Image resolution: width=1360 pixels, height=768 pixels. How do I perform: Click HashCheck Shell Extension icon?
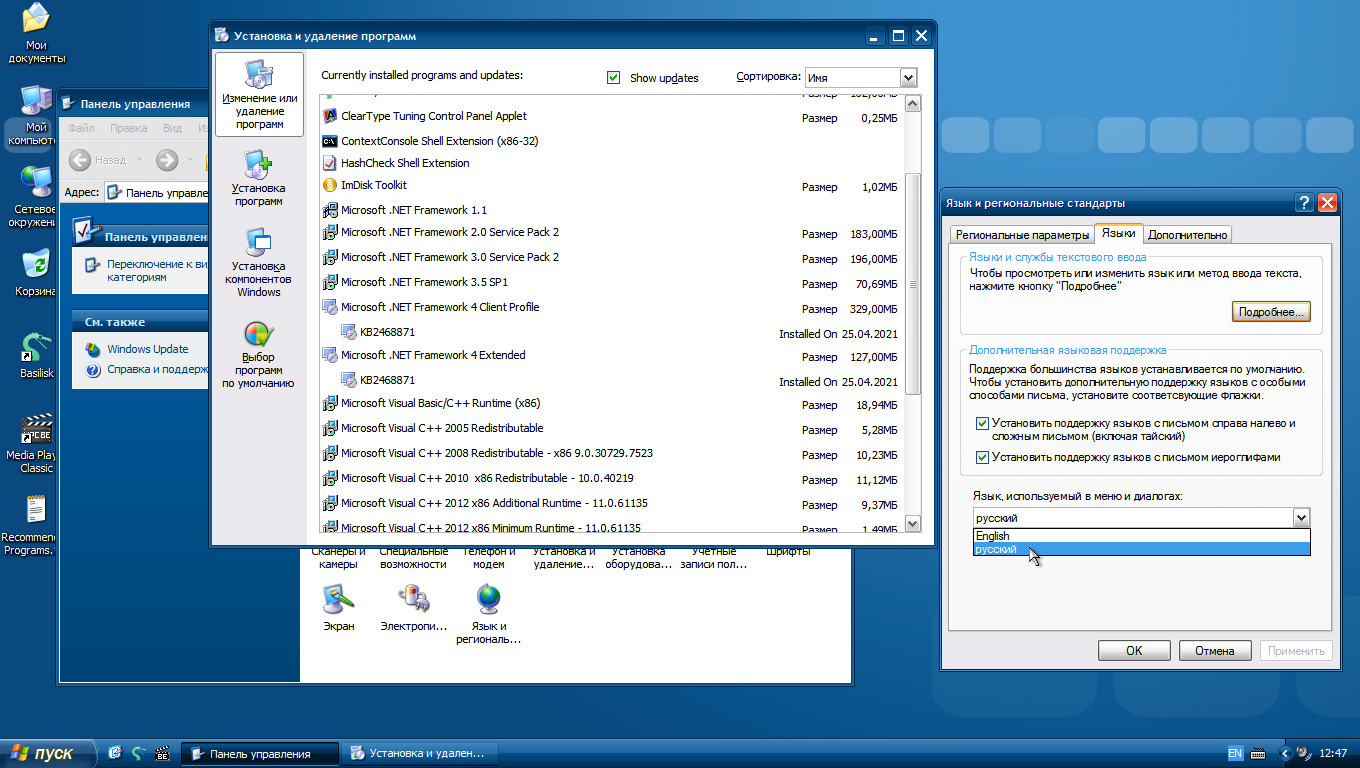tap(331, 163)
